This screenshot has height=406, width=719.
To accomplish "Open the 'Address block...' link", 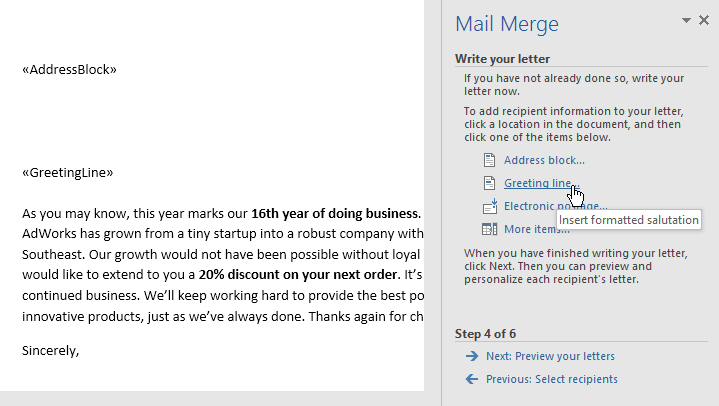I will [x=544, y=160].
